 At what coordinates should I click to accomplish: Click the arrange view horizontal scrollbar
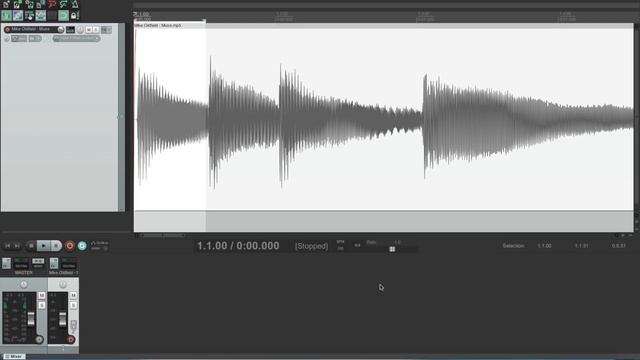click(162, 235)
